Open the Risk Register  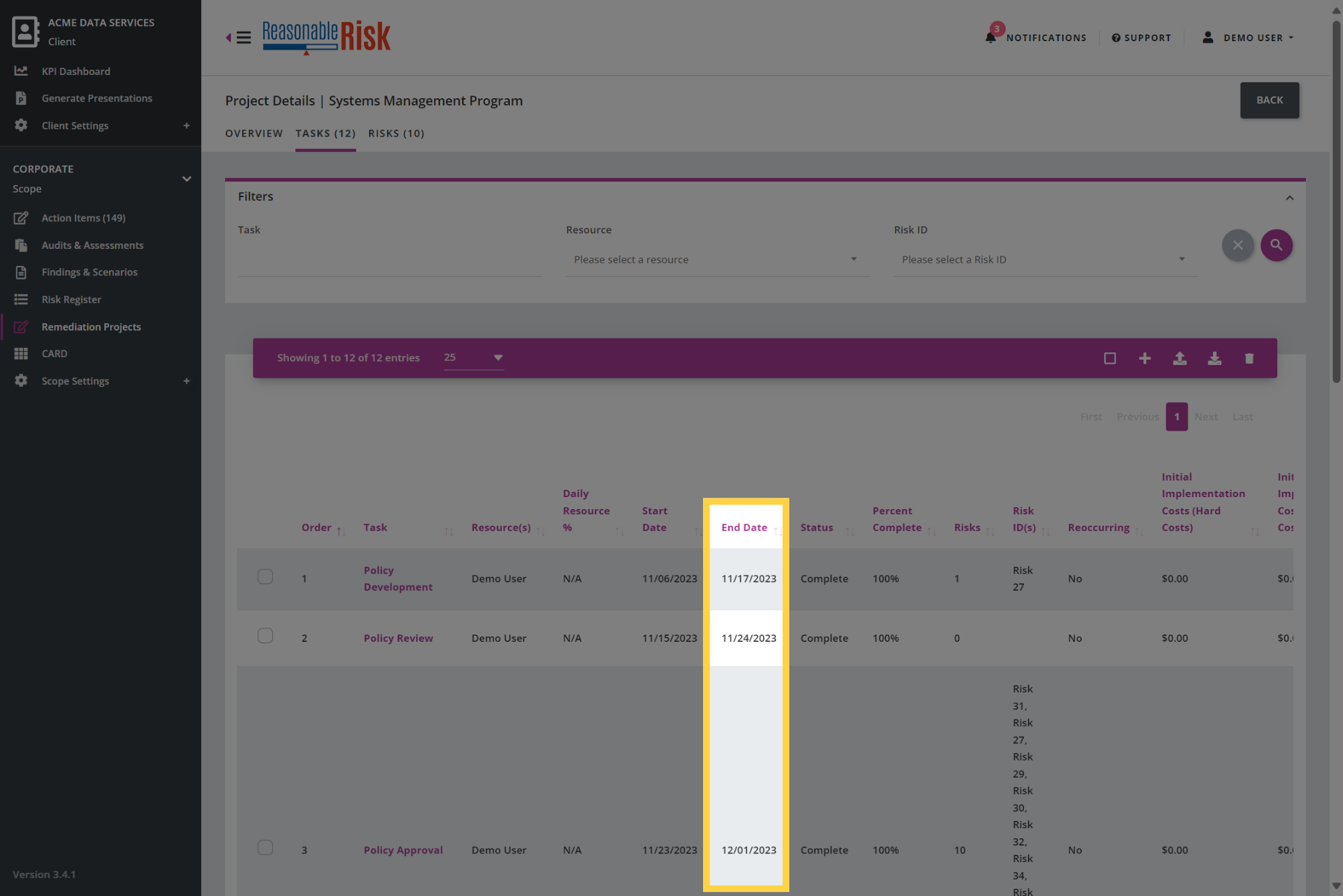tap(71, 299)
